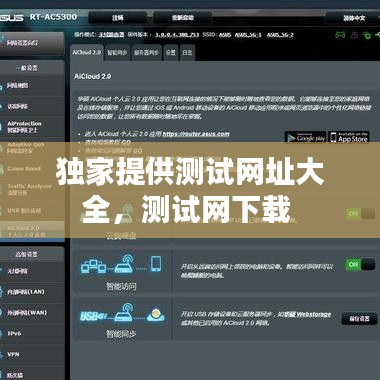Select 网络地图 in the sidebar

32,86
